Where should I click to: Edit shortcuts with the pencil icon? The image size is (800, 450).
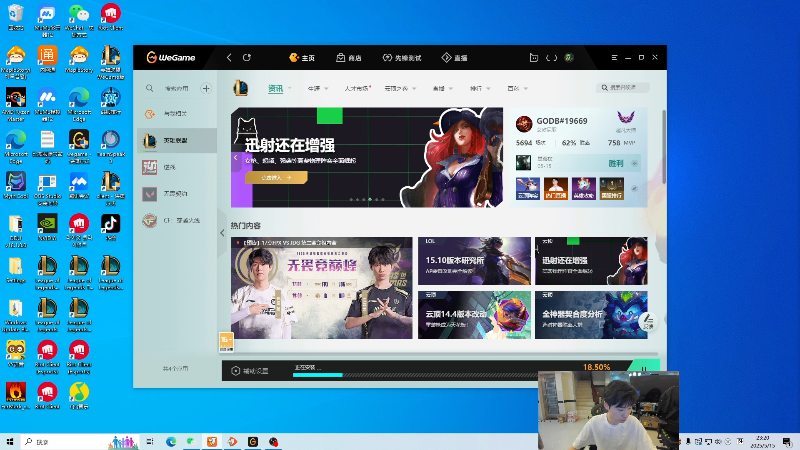click(634, 188)
